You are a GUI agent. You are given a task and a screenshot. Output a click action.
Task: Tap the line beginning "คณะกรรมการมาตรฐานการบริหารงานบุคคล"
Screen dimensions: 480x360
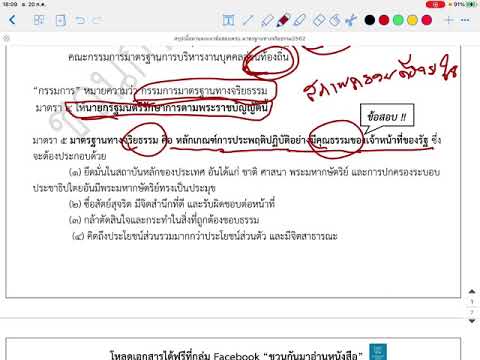point(178,57)
